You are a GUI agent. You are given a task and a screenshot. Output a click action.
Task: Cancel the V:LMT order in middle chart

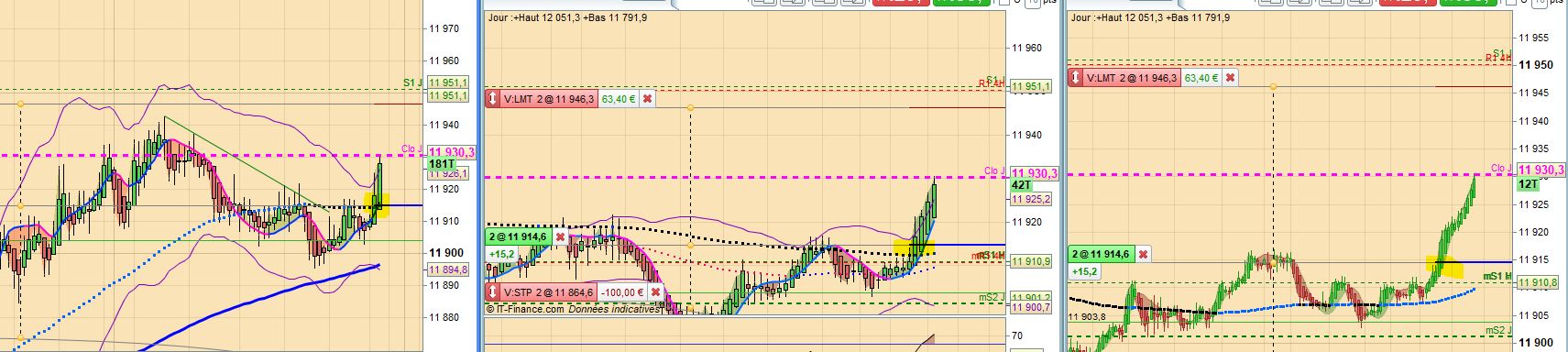pyautogui.click(x=647, y=98)
